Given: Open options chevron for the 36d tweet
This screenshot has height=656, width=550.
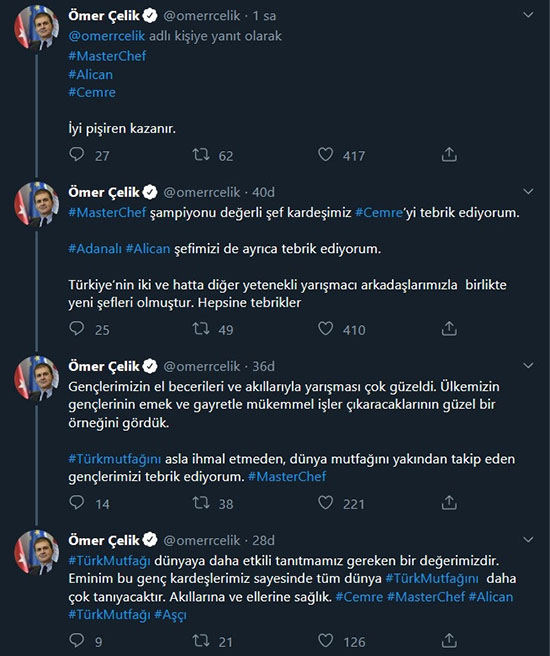Looking at the screenshot, I should pyautogui.click(x=528, y=366).
